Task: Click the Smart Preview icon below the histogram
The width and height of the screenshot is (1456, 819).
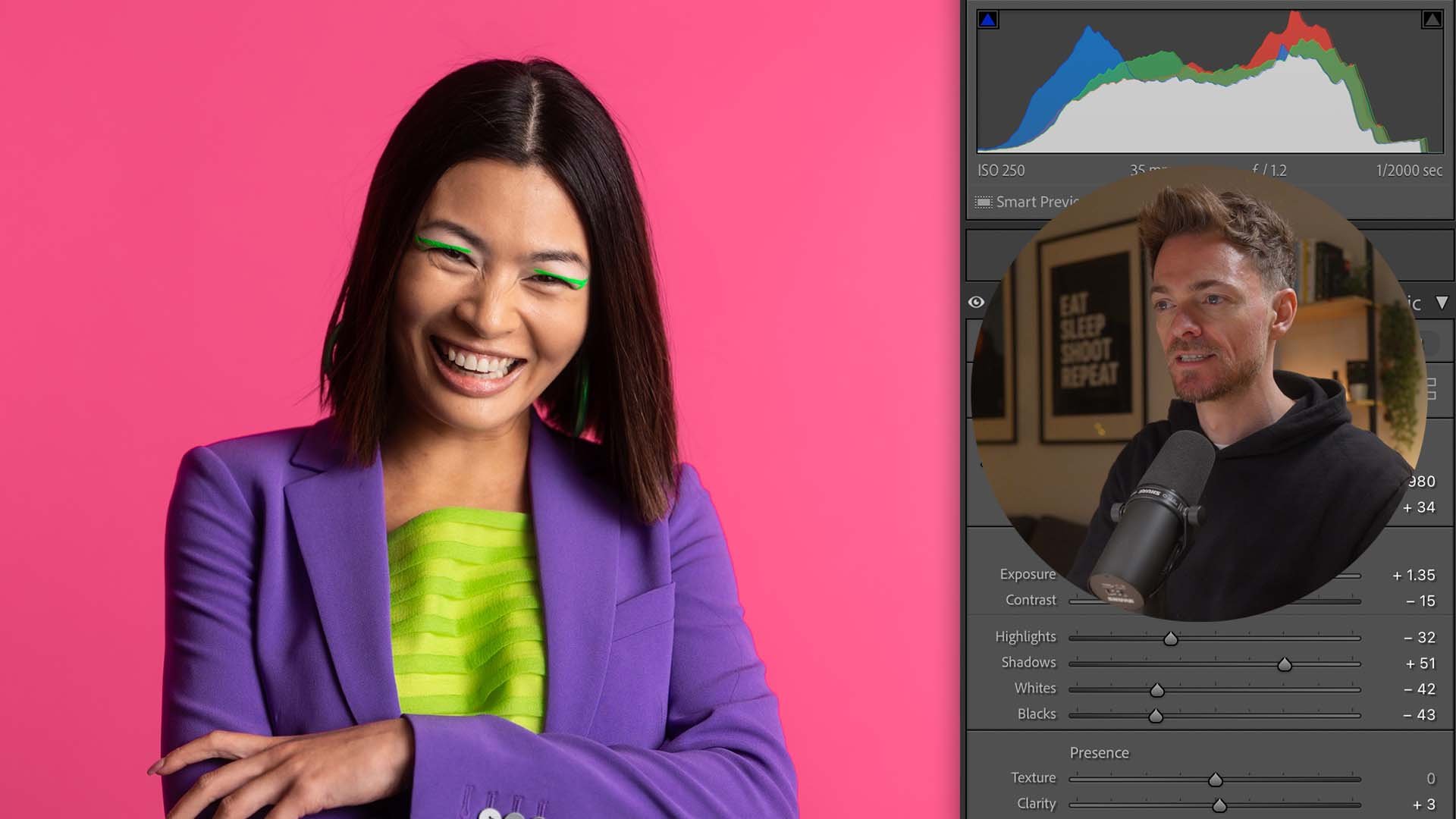Action: tap(984, 202)
